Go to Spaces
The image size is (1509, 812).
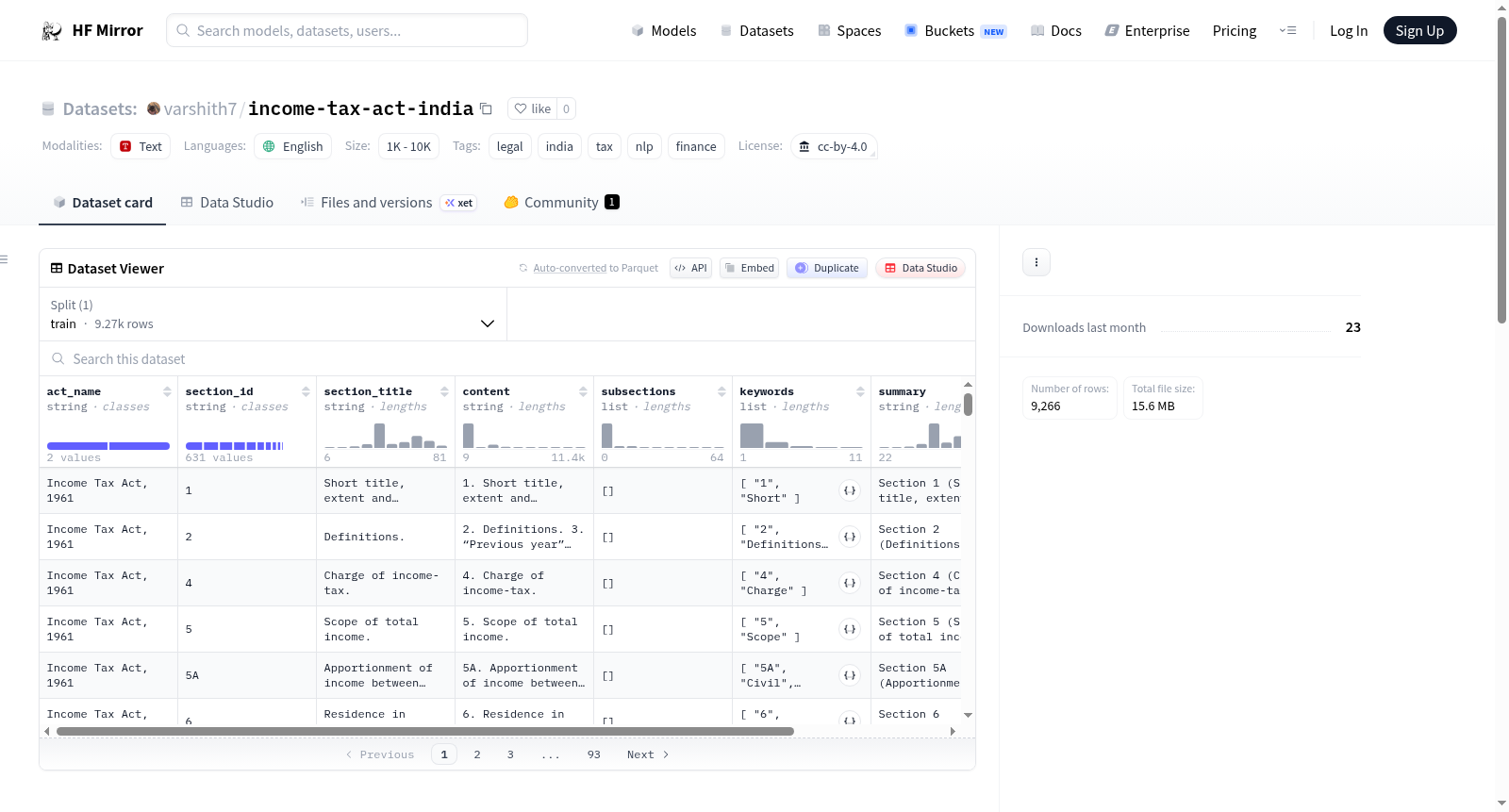point(849,30)
